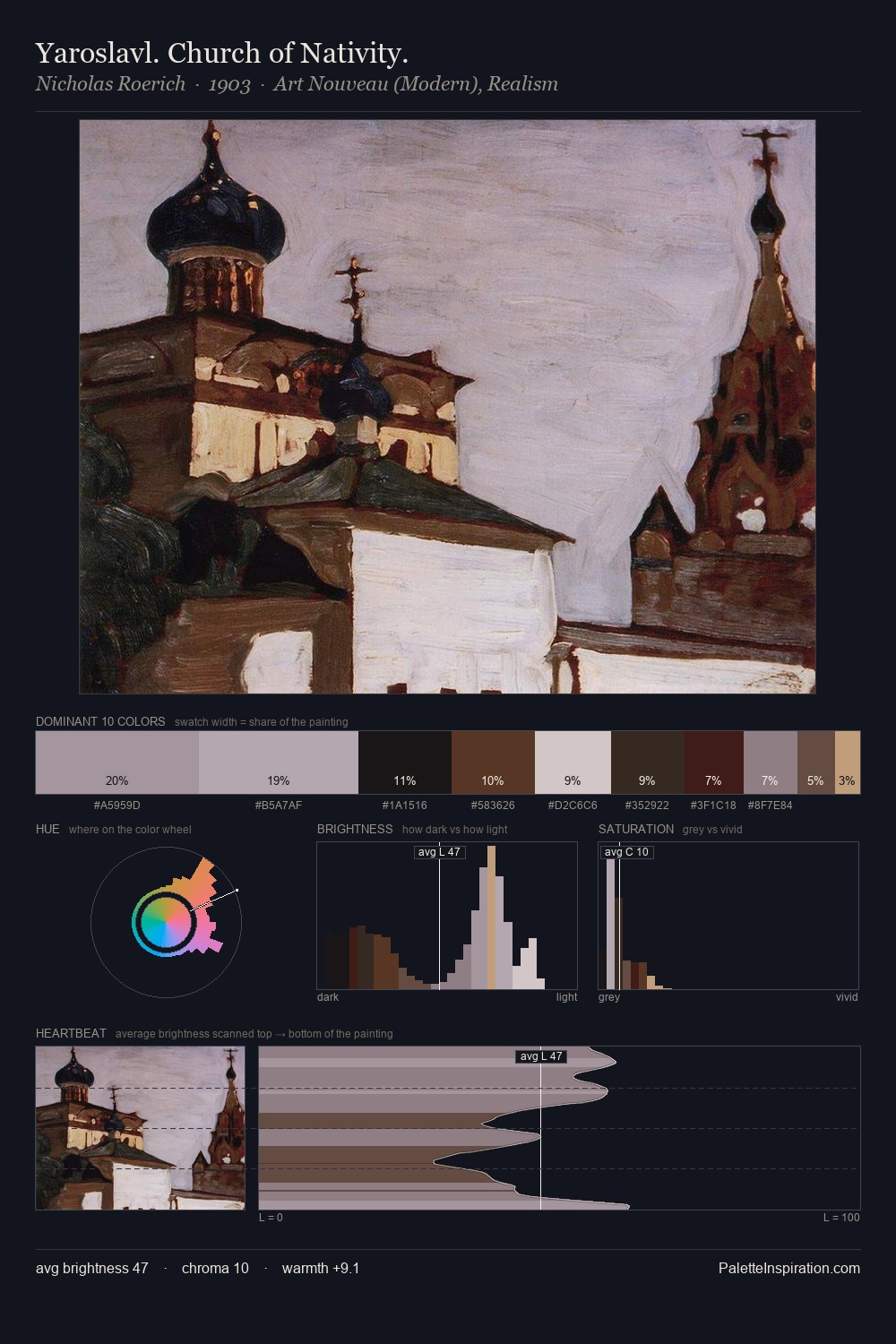The height and width of the screenshot is (1344, 896).
Task: Click the 3% tan swatch
Action: click(848, 762)
